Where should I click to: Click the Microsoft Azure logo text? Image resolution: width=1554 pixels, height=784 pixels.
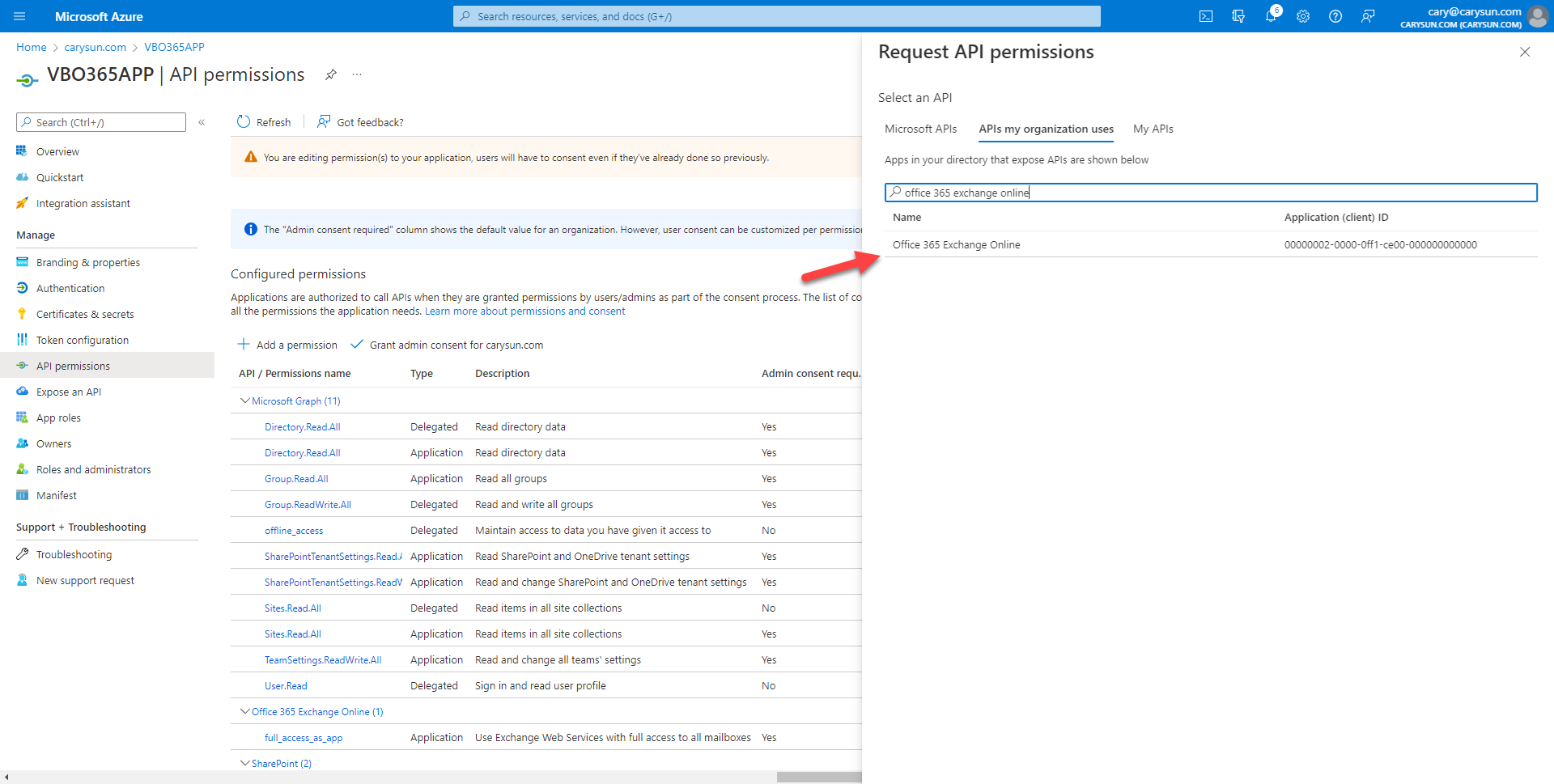[99, 16]
